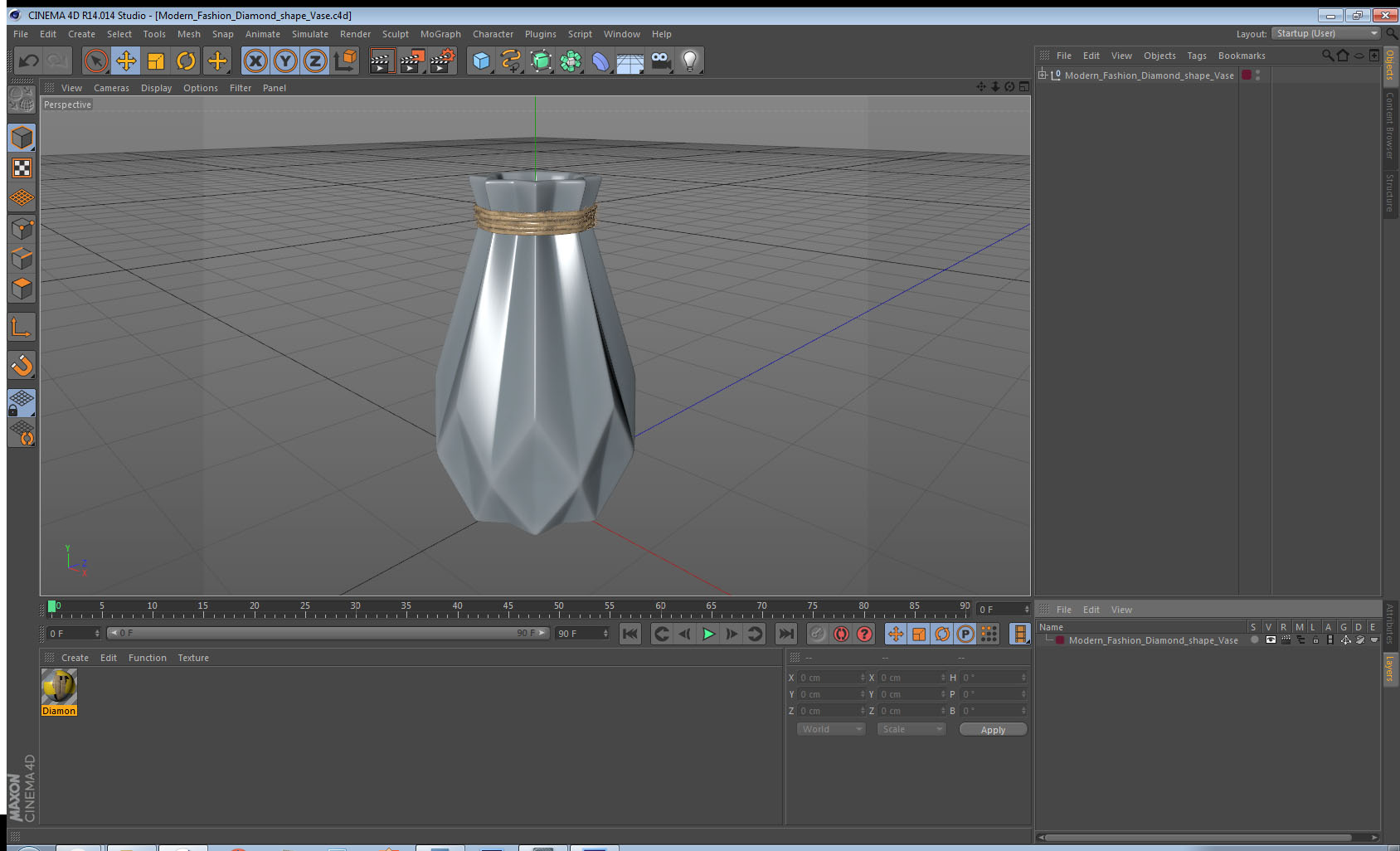
Task: Open viewport Cameras menu
Action: coord(111,88)
